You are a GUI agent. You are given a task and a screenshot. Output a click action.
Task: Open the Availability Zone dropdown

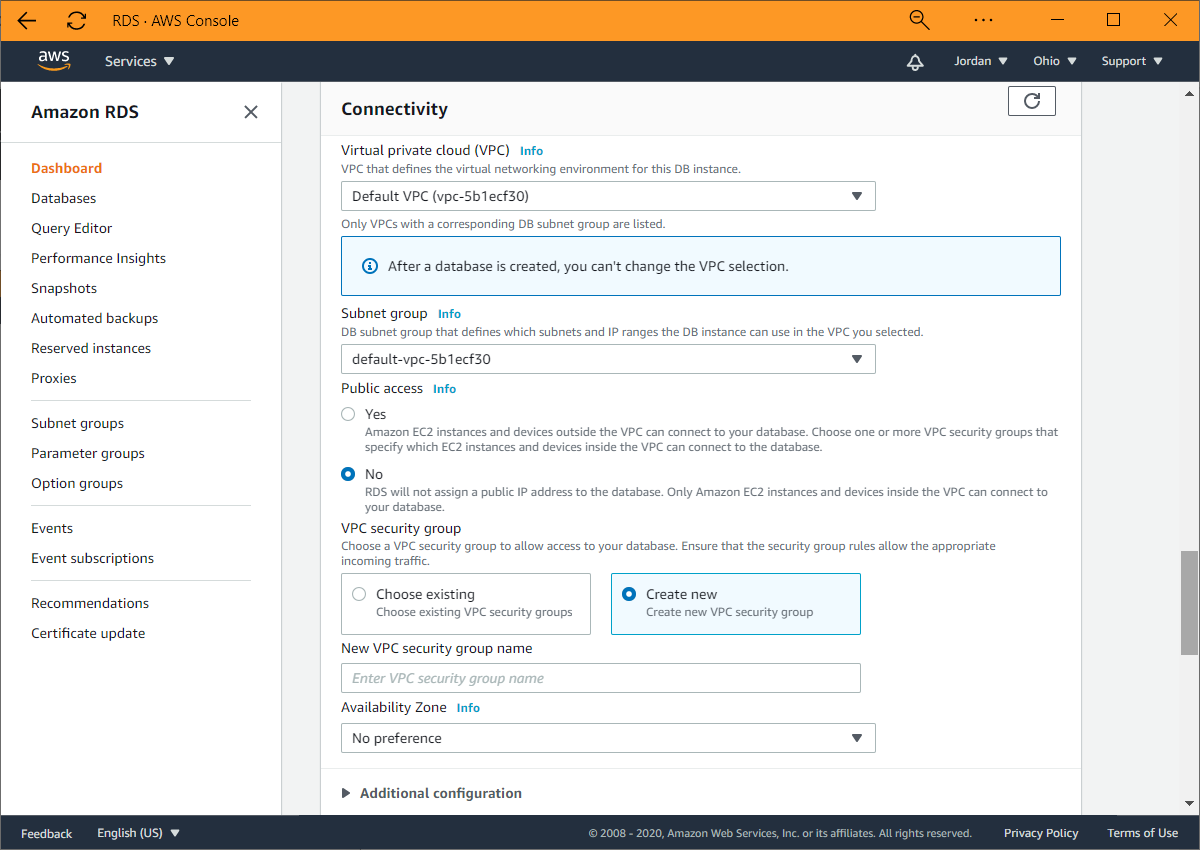point(608,738)
